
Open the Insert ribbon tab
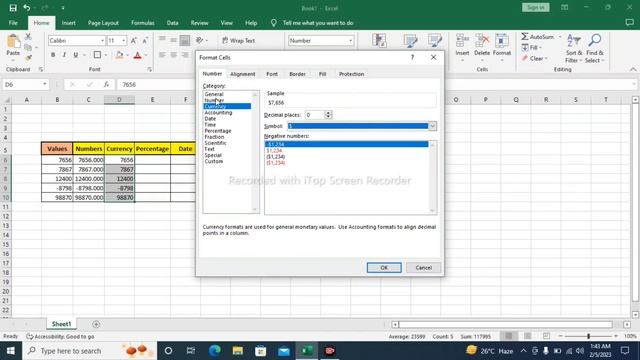tap(69, 23)
